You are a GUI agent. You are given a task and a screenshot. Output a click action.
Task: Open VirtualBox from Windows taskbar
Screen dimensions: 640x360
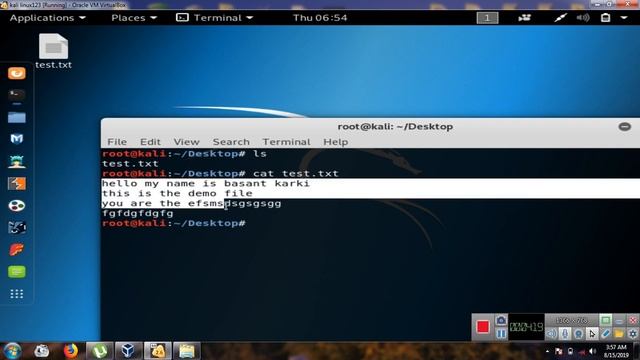[x=129, y=351]
